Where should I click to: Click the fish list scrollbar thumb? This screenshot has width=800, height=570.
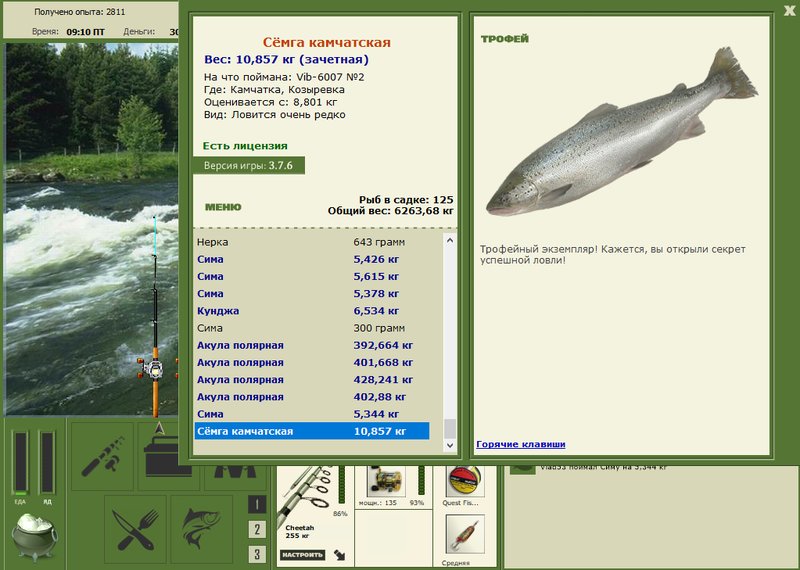(449, 429)
